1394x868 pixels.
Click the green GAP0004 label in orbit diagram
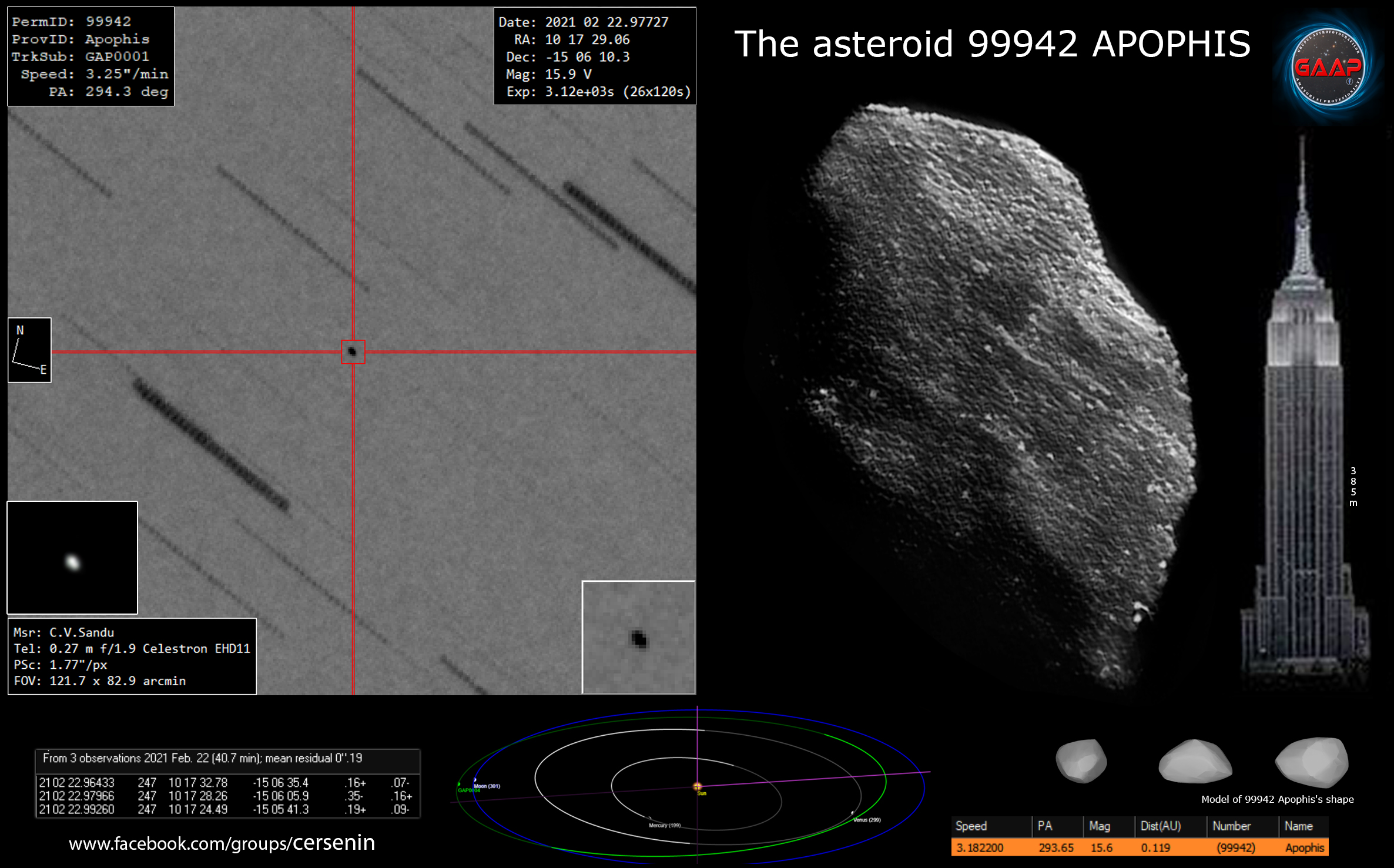[469, 791]
